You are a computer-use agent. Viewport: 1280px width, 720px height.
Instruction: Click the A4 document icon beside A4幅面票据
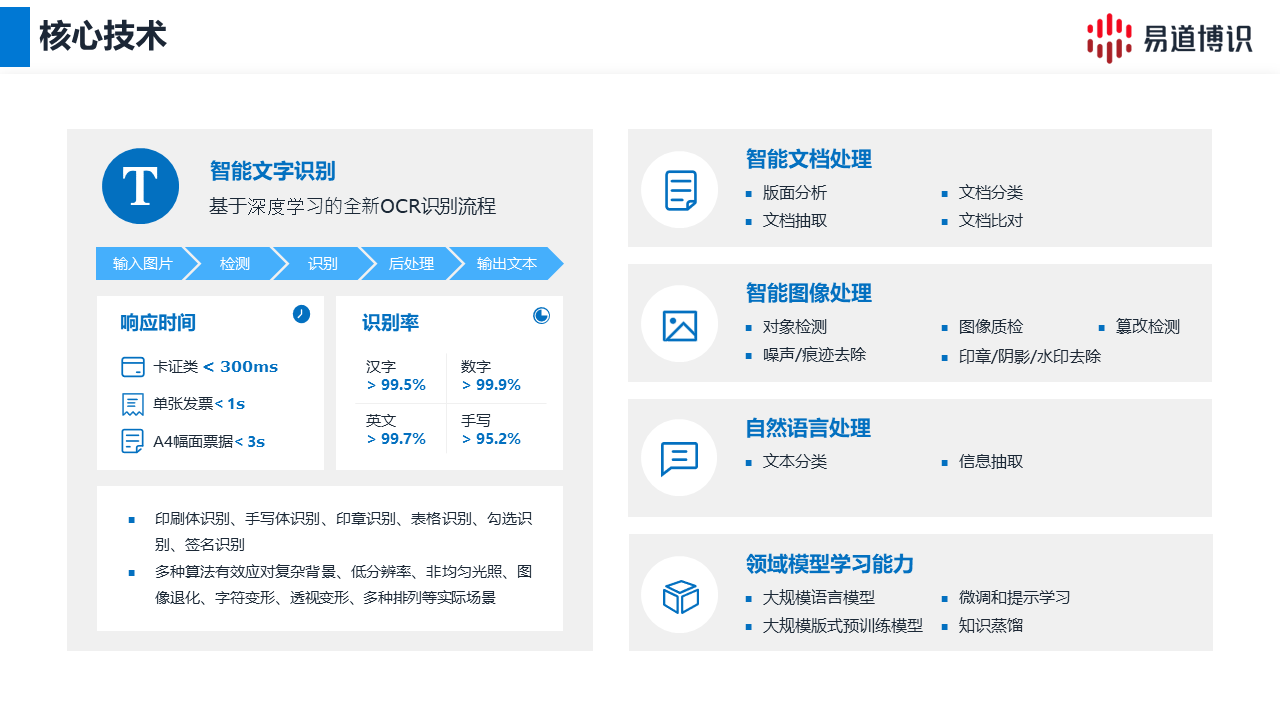(132, 441)
